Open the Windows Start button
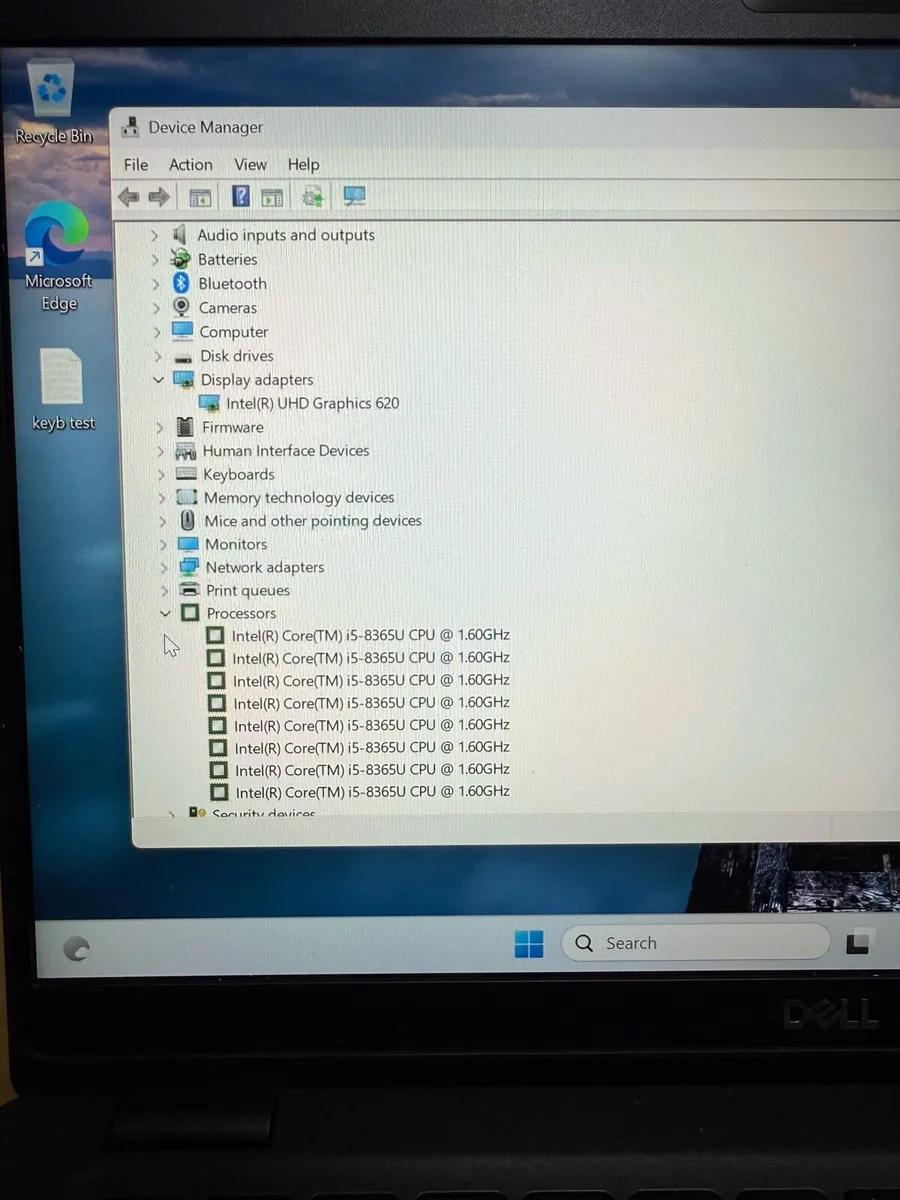This screenshot has width=900, height=1200. tap(529, 943)
